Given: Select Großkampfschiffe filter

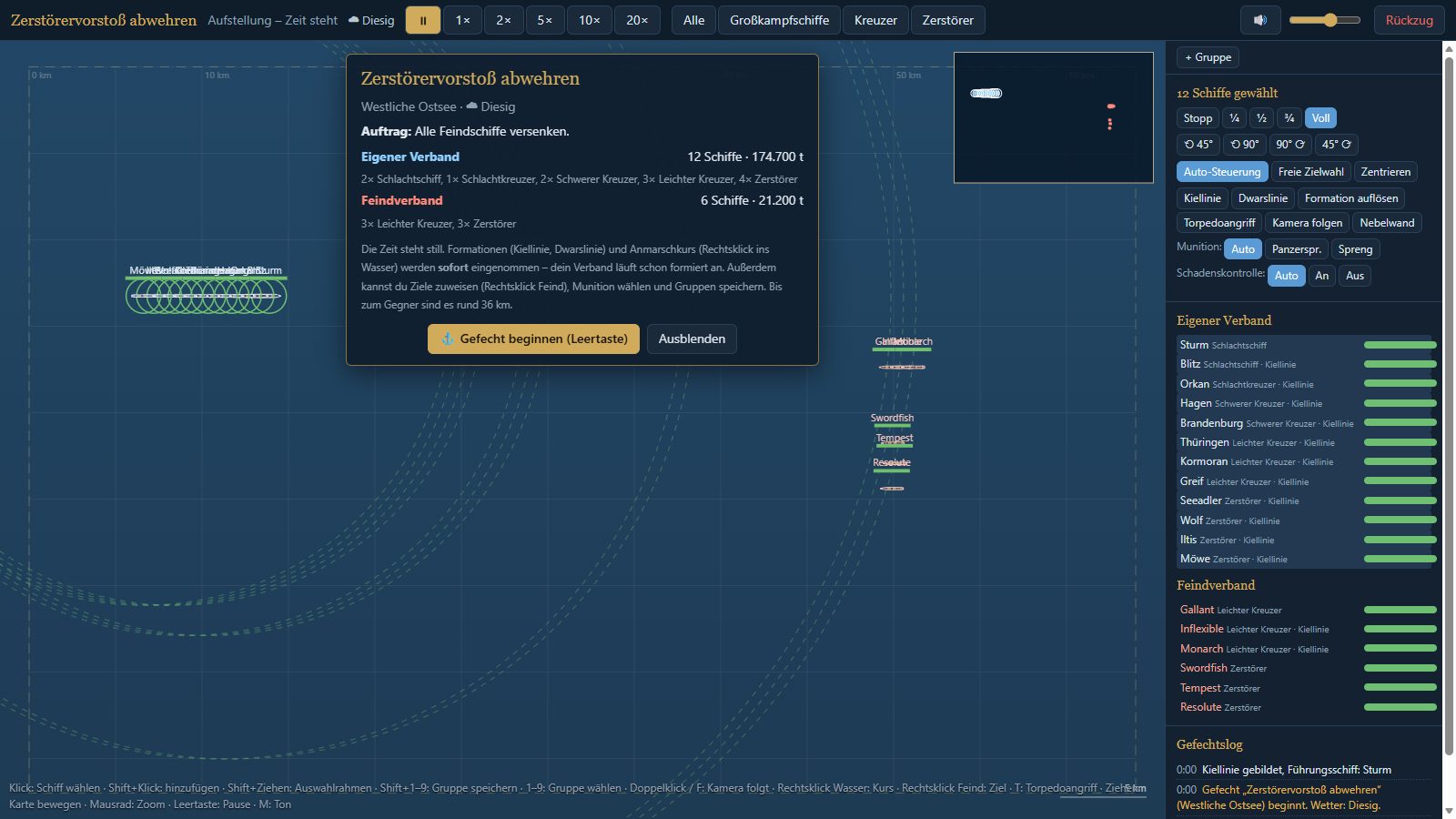Looking at the screenshot, I should tap(779, 20).
